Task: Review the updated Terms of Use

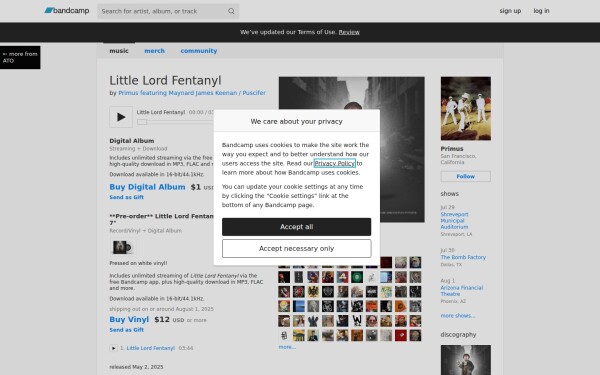Action: coord(349,32)
